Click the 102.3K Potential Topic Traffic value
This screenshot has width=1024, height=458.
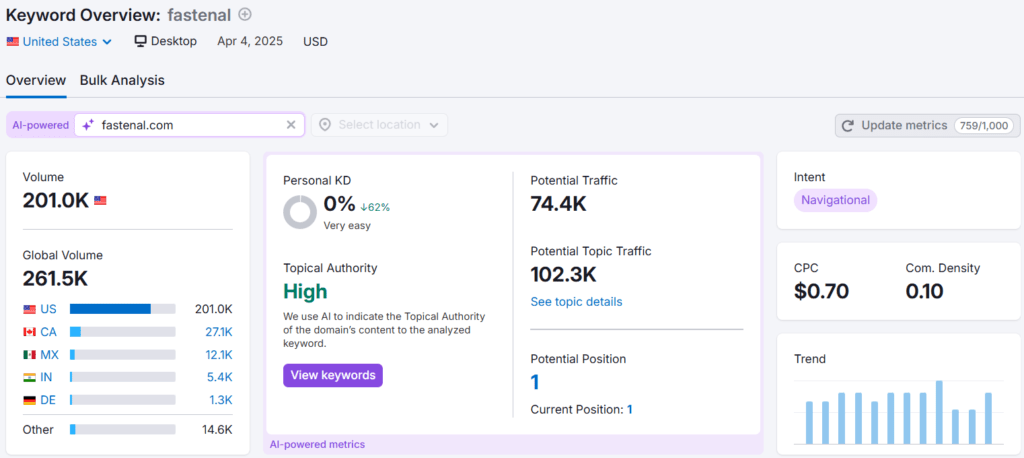(x=564, y=274)
